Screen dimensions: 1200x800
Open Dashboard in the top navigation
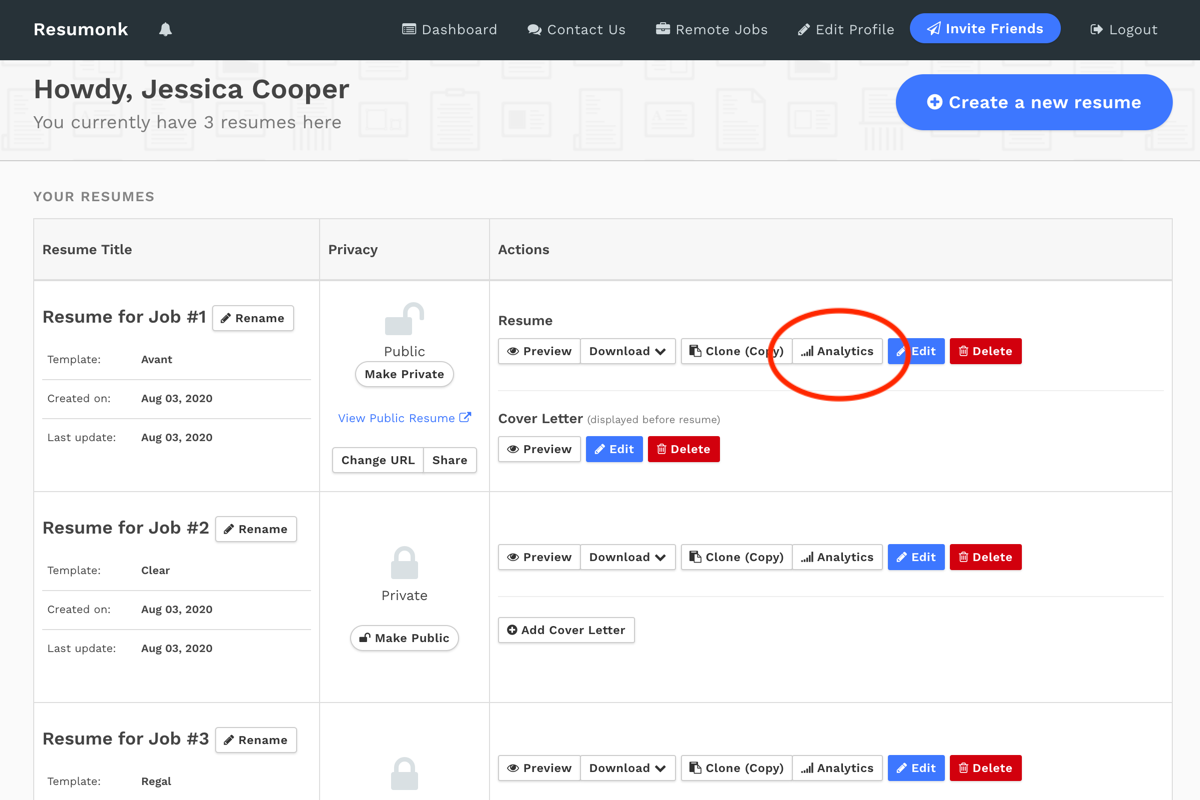click(x=449, y=30)
